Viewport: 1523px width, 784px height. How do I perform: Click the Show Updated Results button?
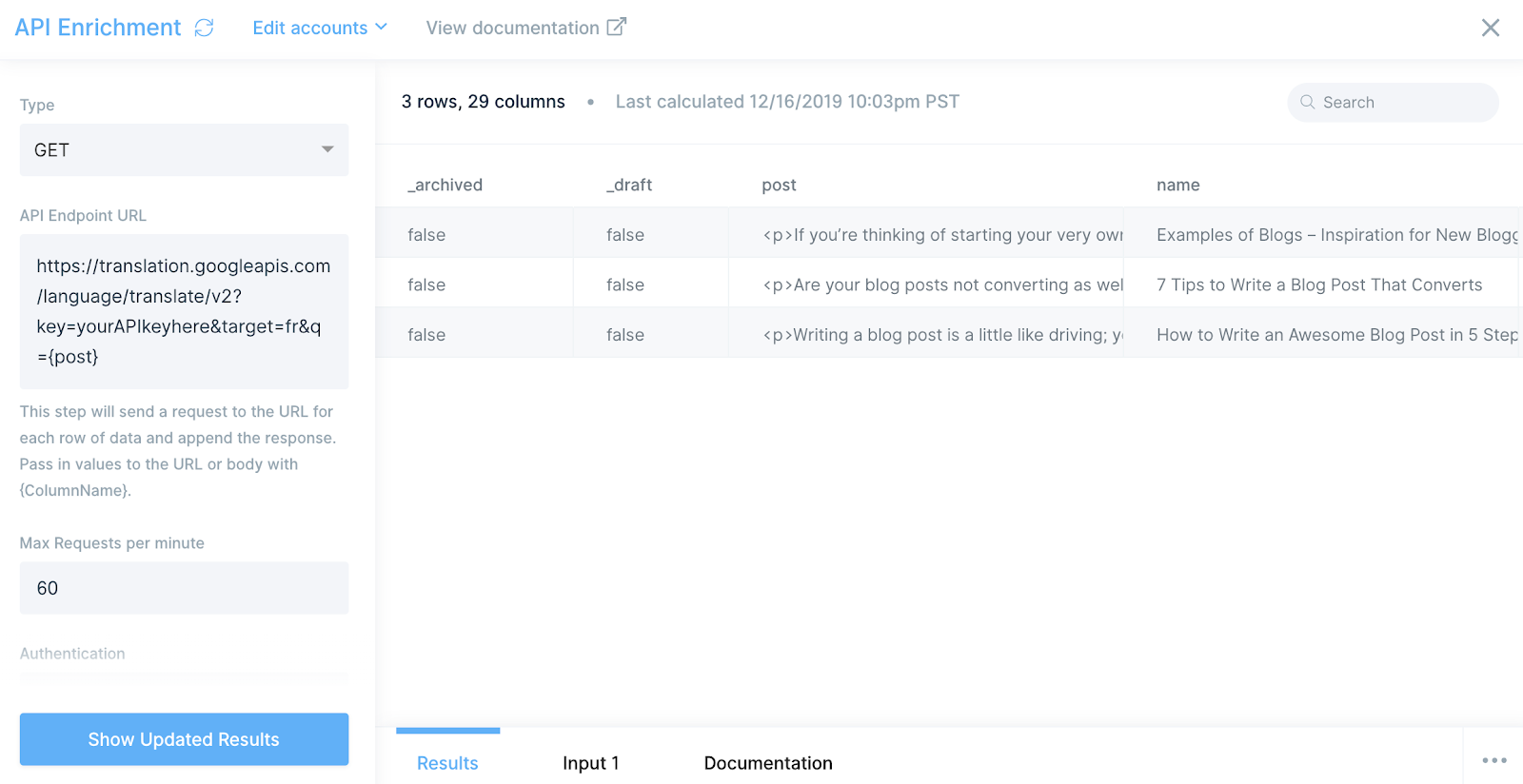(184, 739)
